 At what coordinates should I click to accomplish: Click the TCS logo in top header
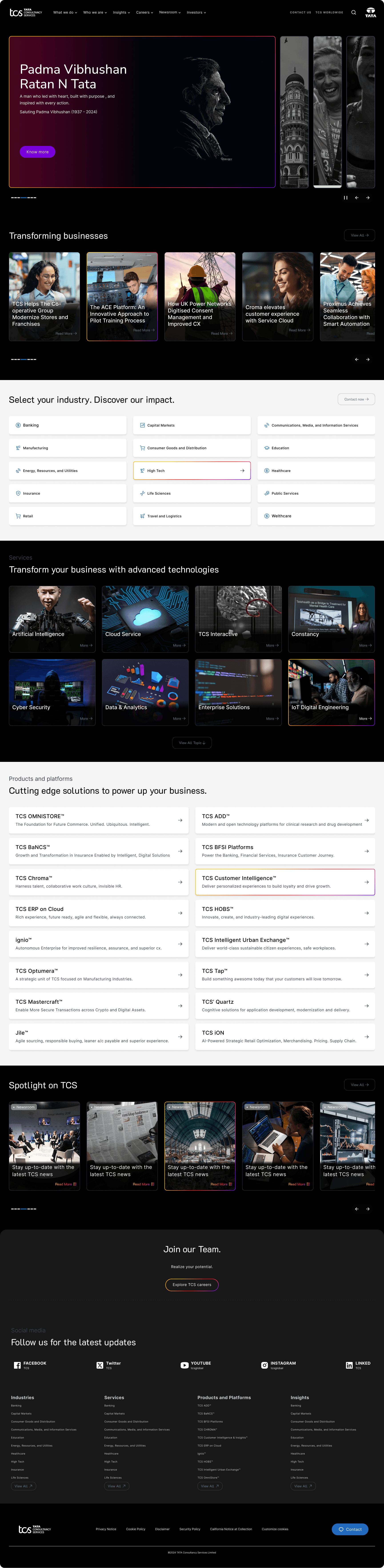26,12
